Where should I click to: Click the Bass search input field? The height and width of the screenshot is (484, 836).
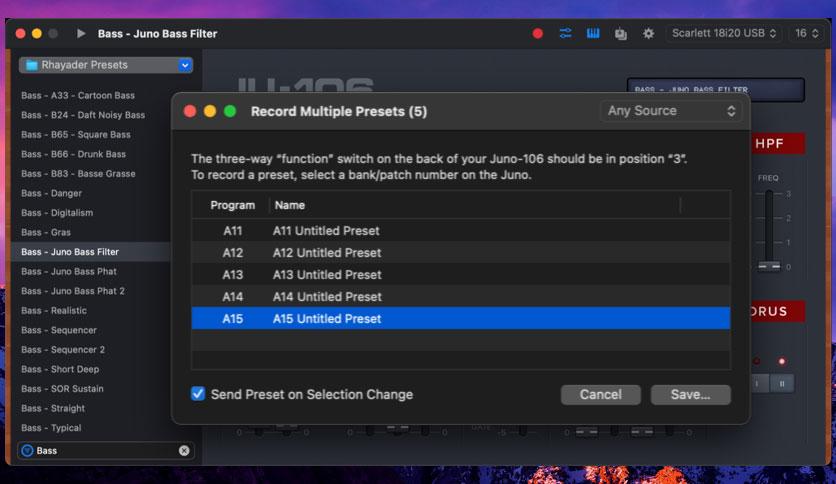click(x=106, y=450)
